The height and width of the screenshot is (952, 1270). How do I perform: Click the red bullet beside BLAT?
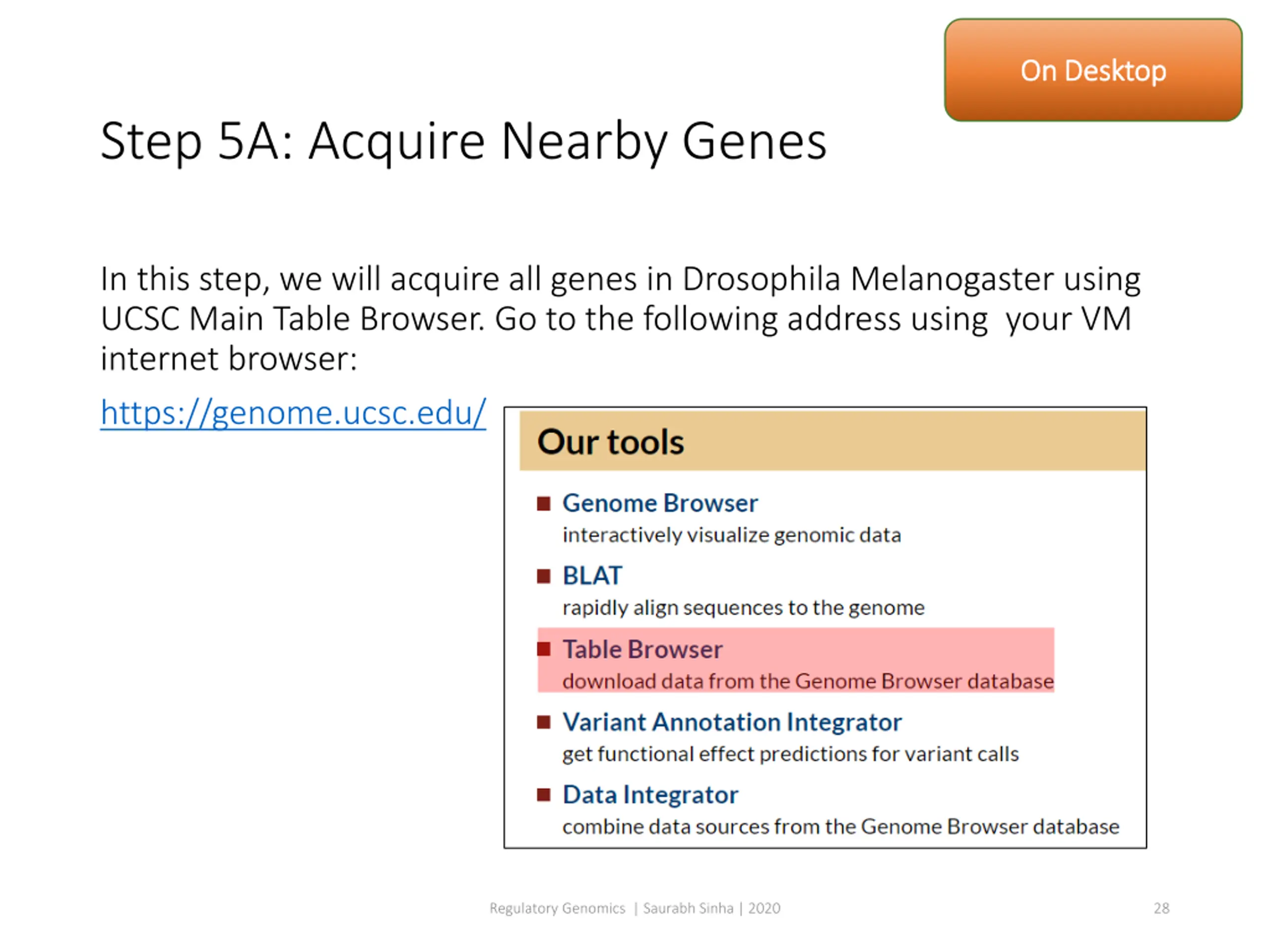tap(544, 576)
